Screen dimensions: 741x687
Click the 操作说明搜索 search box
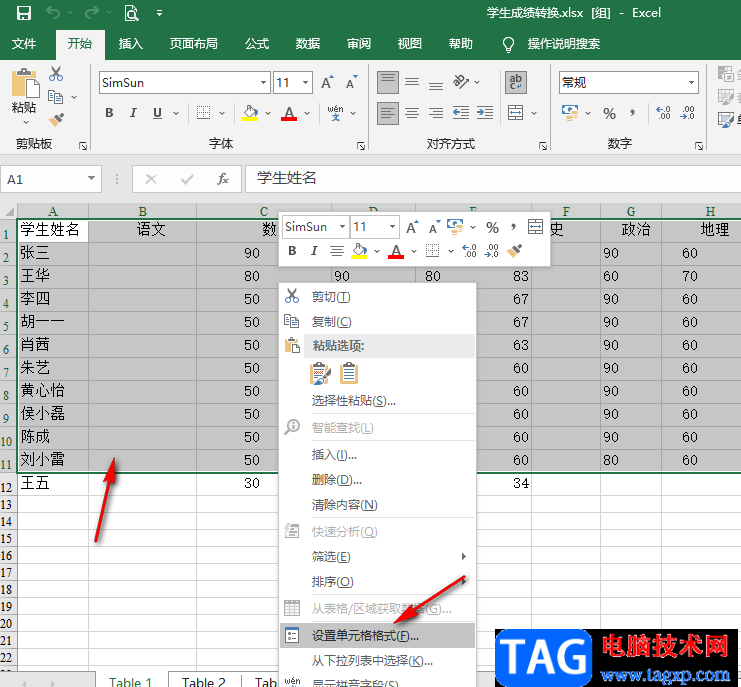[563, 43]
